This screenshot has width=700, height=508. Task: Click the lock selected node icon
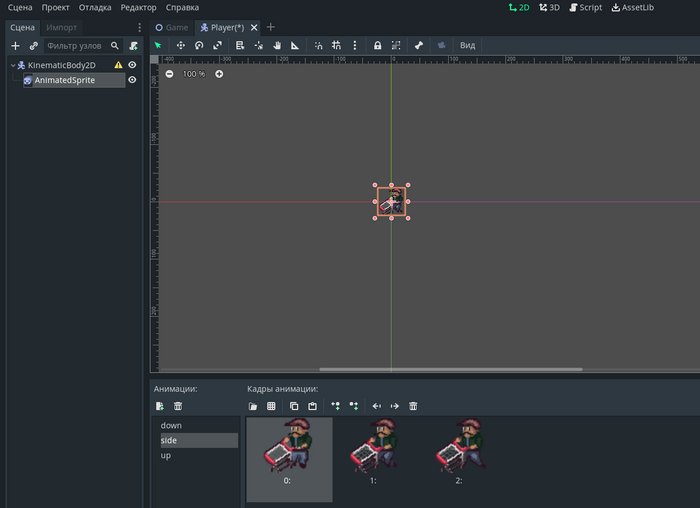(377, 46)
